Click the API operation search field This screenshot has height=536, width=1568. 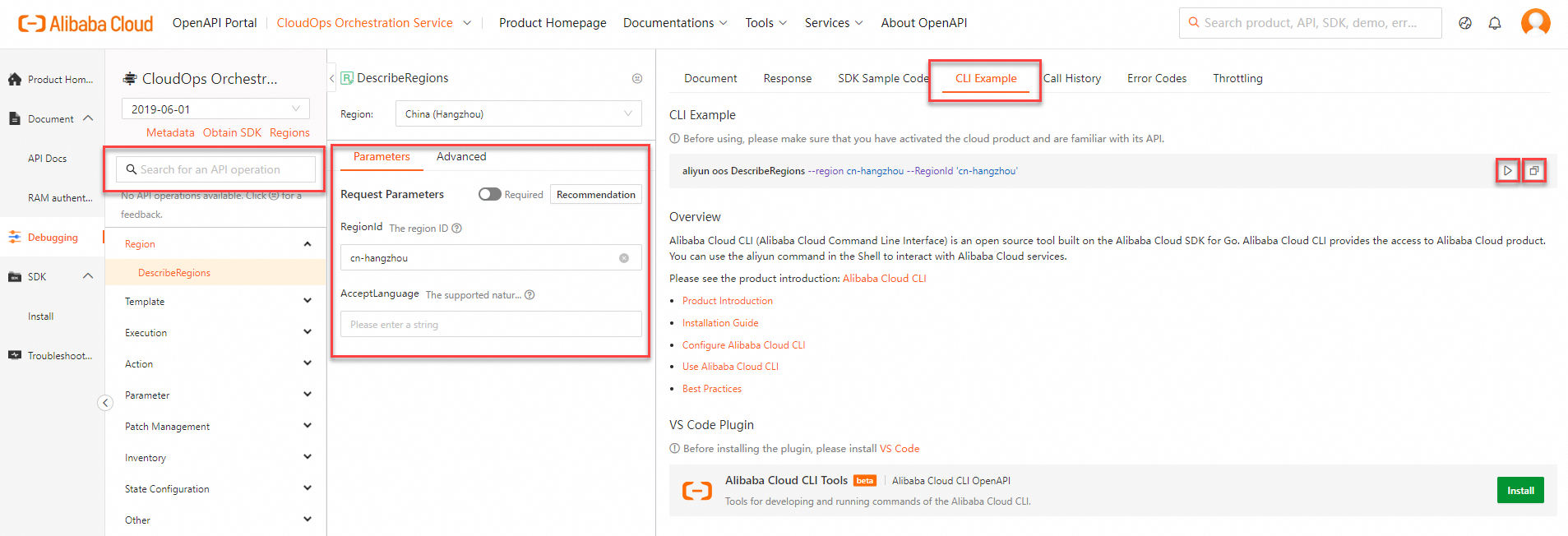pyautogui.click(x=217, y=169)
